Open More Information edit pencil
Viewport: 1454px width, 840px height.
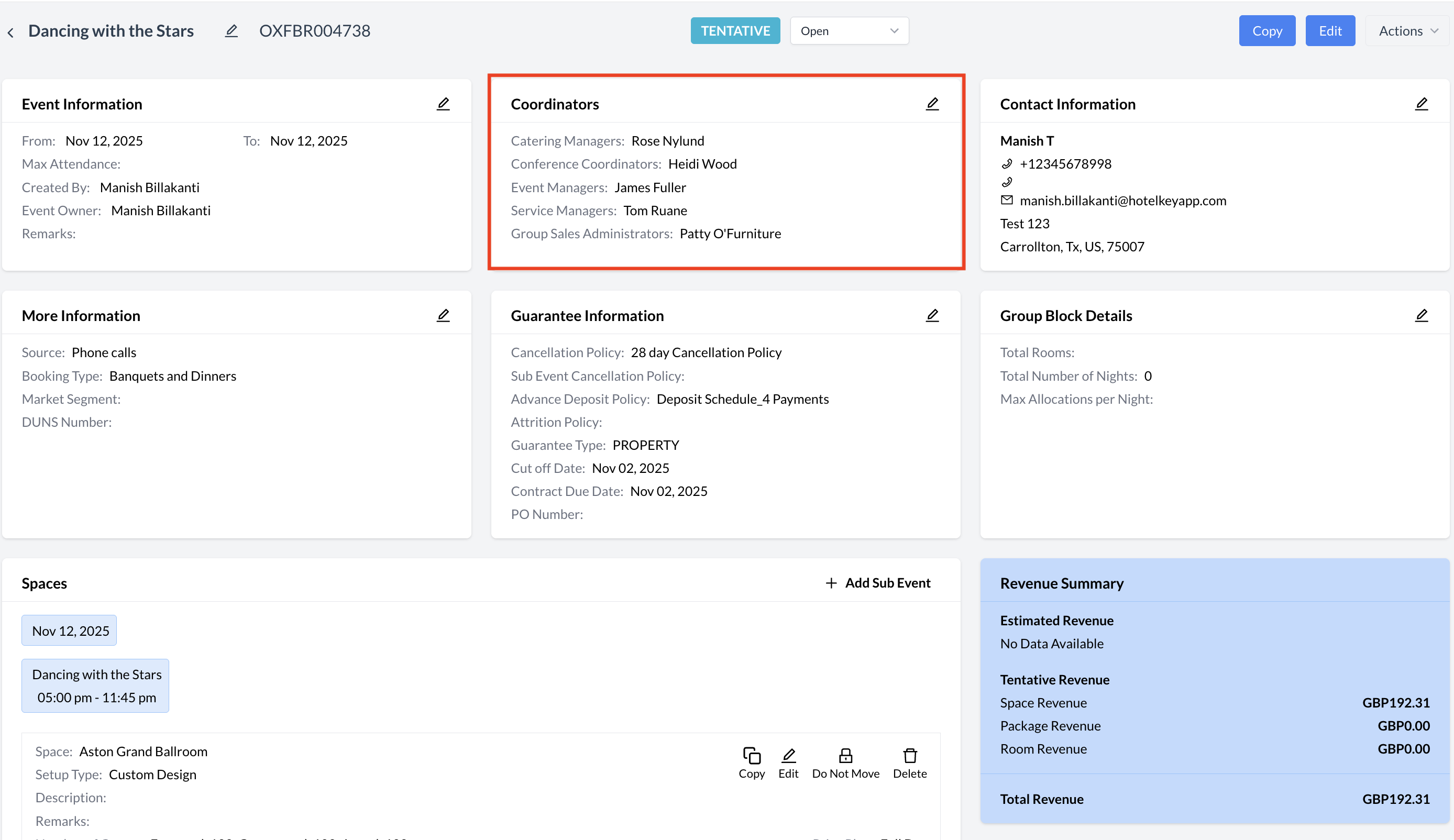tap(443, 316)
